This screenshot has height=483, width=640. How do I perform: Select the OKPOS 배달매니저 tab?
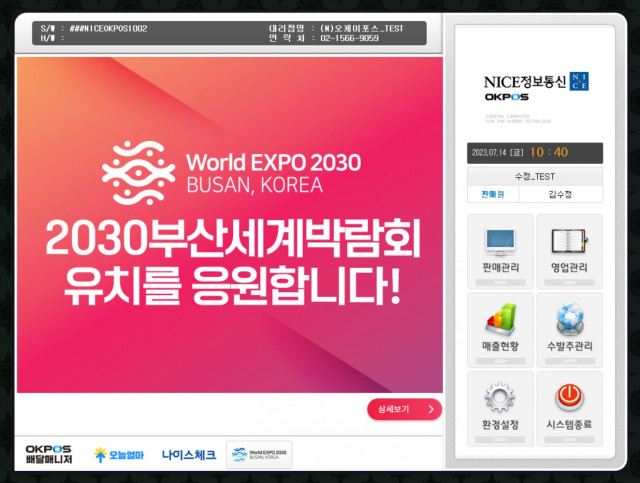(50, 455)
